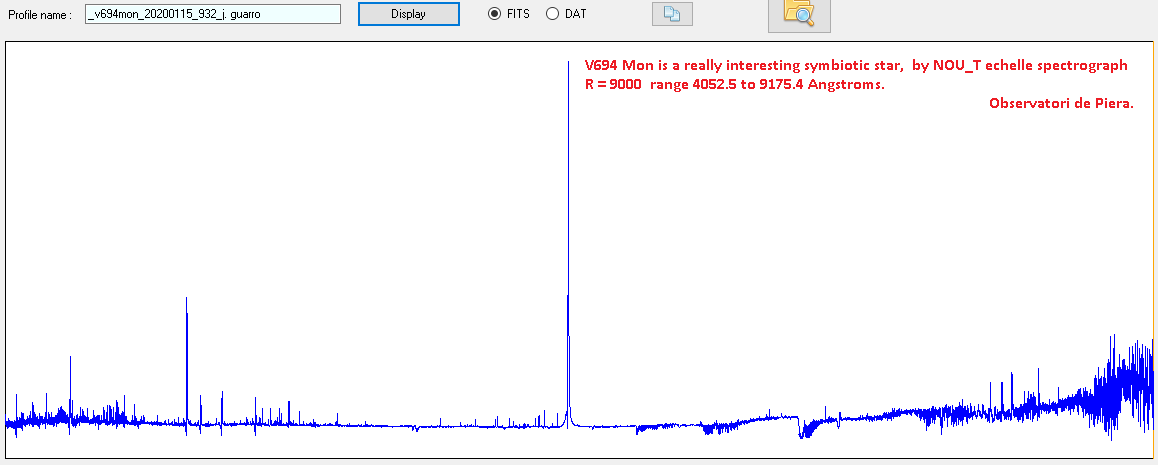This screenshot has height=466, width=1158.
Task: Click the Profile name input field
Action: click(213, 14)
